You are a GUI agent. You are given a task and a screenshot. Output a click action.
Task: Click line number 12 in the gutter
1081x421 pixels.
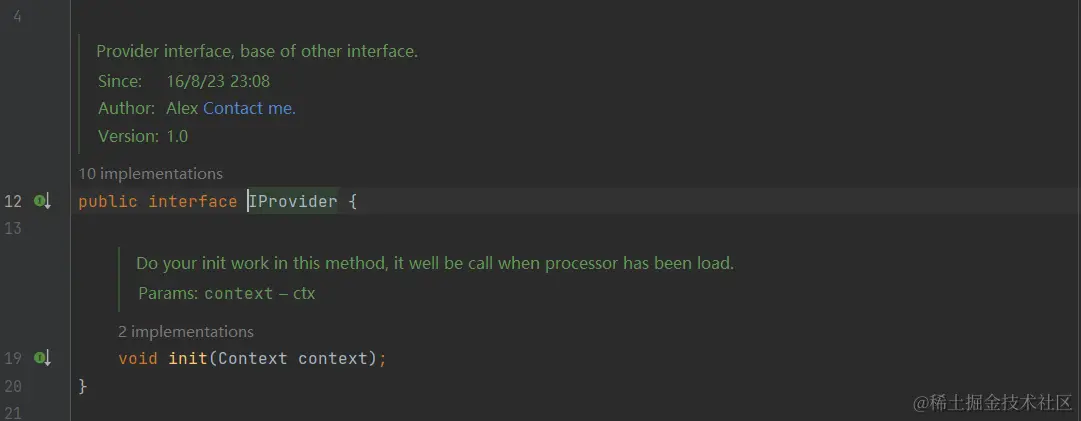pos(13,201)
